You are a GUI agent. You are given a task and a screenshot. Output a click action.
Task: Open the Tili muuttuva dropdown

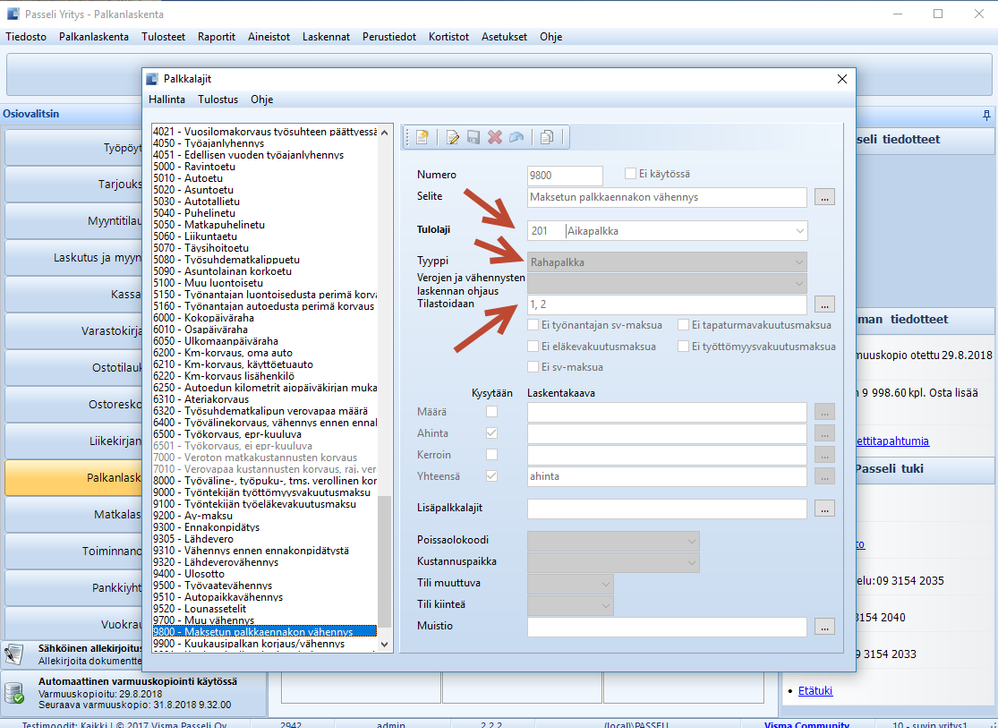point(606,584)
